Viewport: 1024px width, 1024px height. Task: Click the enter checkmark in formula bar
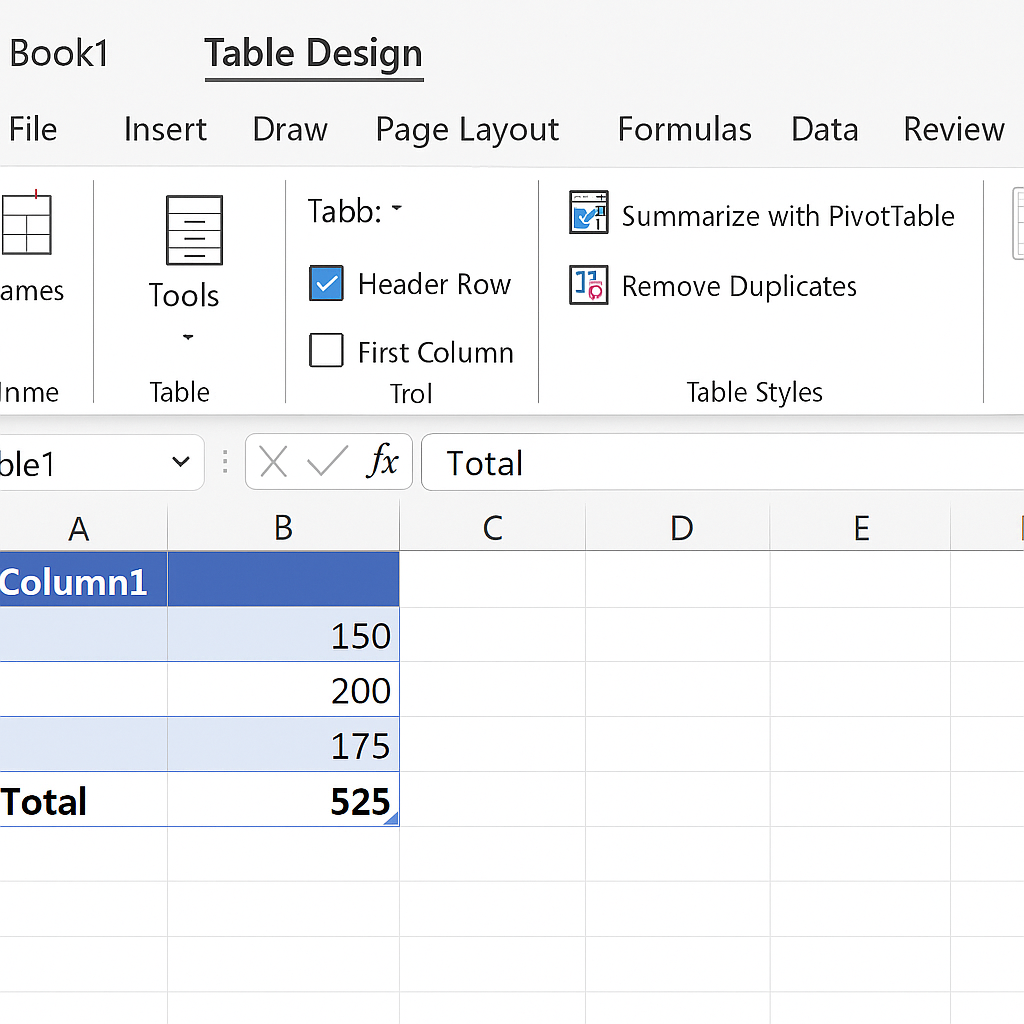click(x=327, y=462)
